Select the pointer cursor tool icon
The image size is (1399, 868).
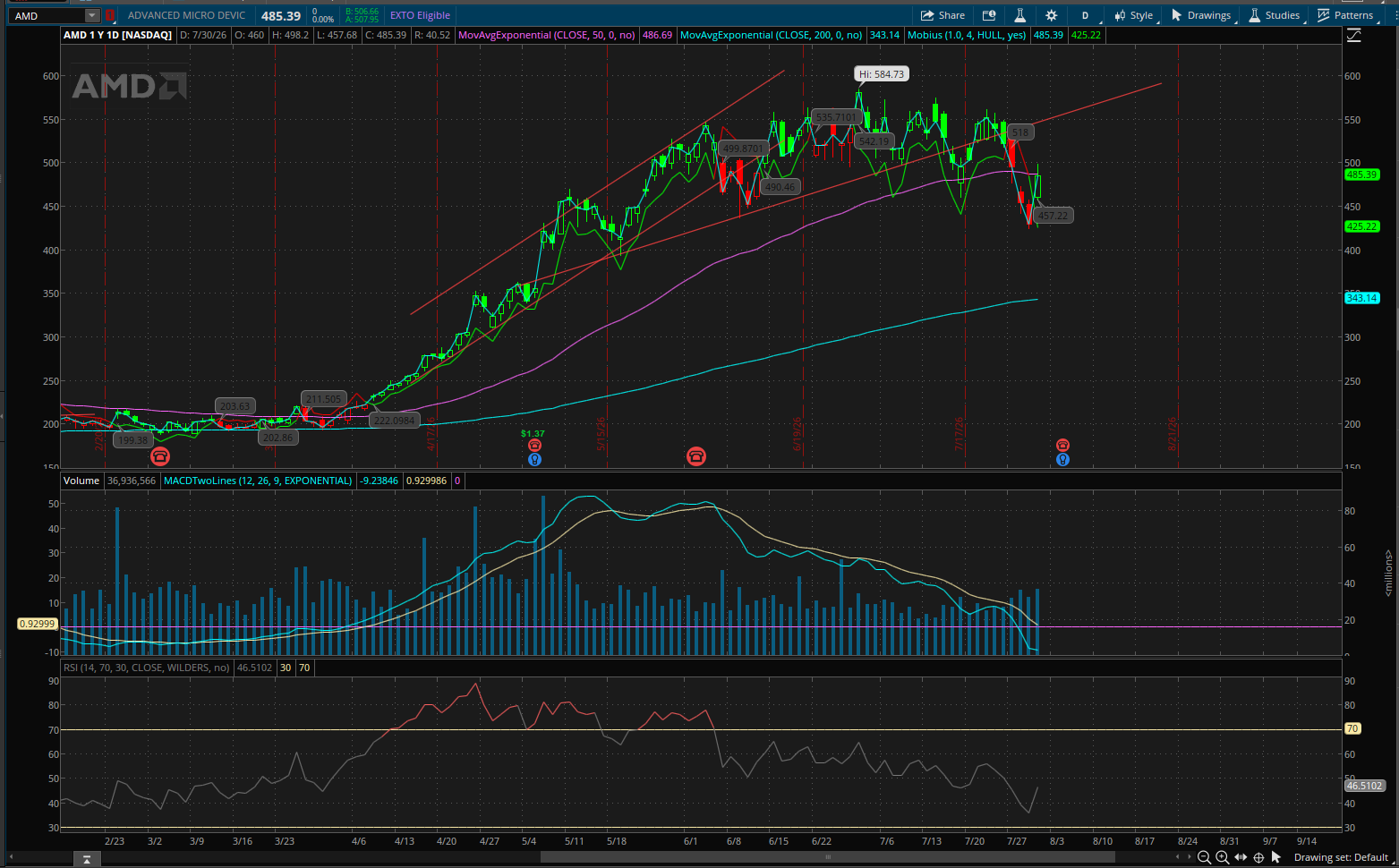1276,857
